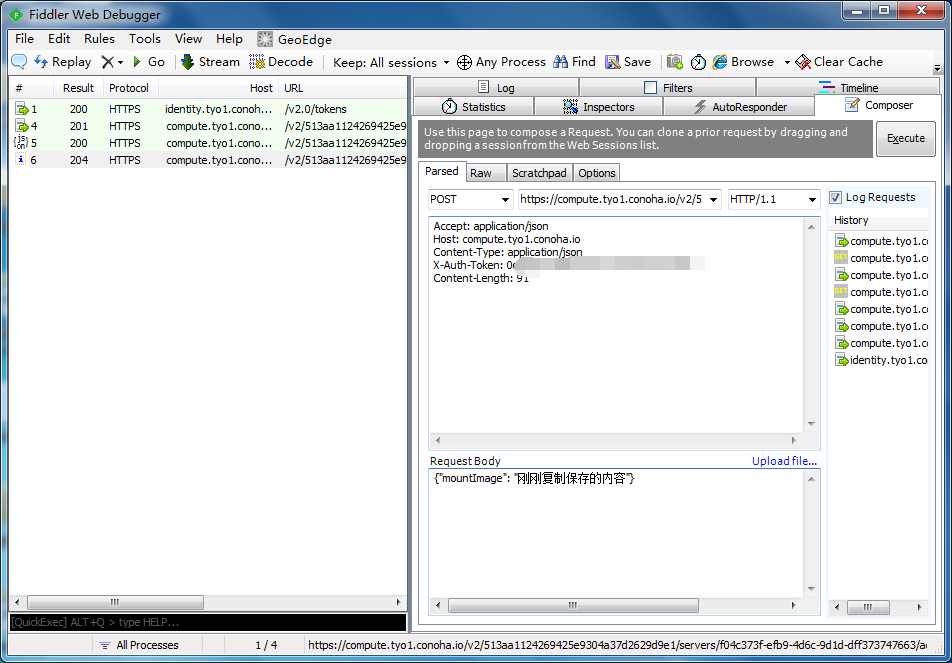Select identity.tyo1 entry in History list
This screenshot has width=952, height=663.
[x=881, y=360]
